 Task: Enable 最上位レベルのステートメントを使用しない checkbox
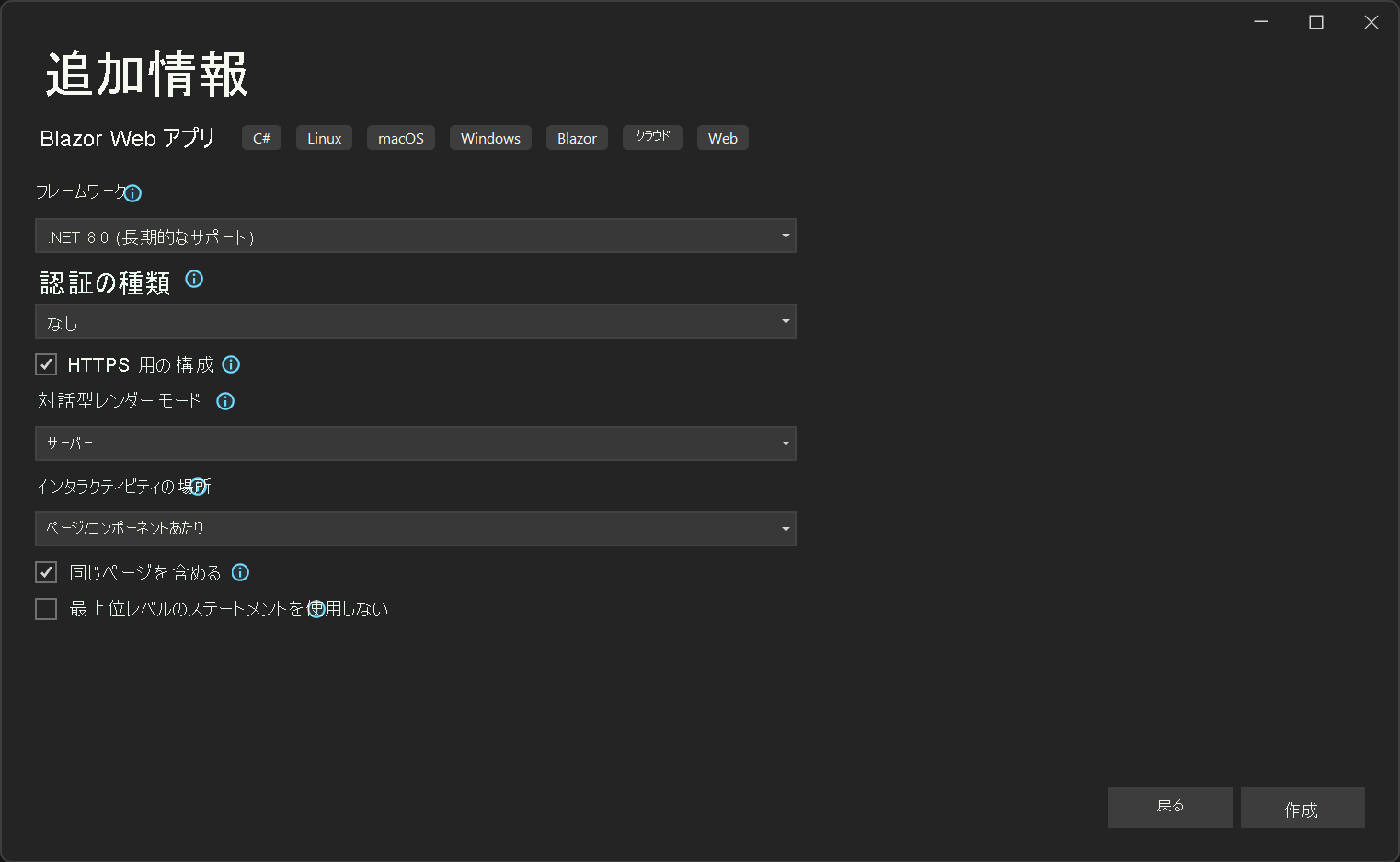click(x=46, y=609)
